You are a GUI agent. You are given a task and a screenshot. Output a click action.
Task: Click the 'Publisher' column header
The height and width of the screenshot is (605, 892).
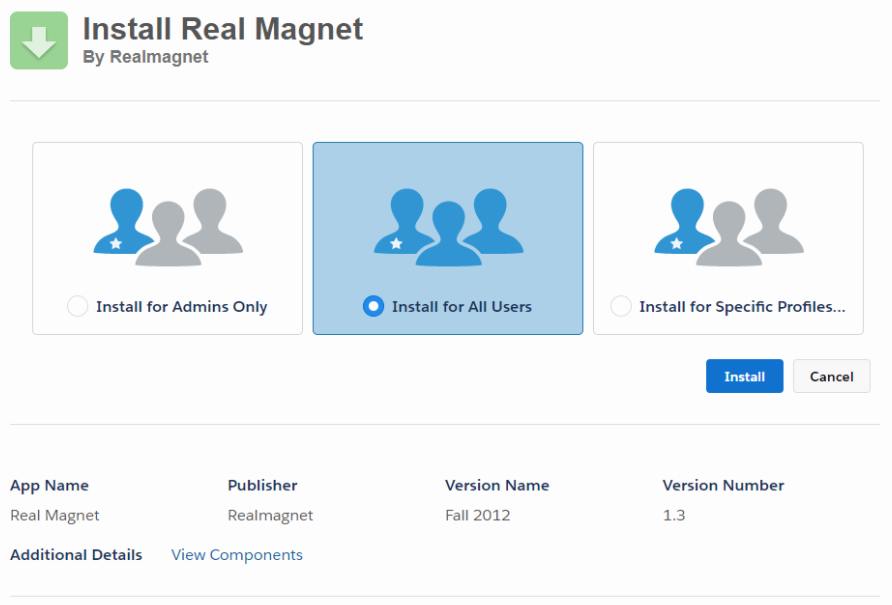click(262, 485)
